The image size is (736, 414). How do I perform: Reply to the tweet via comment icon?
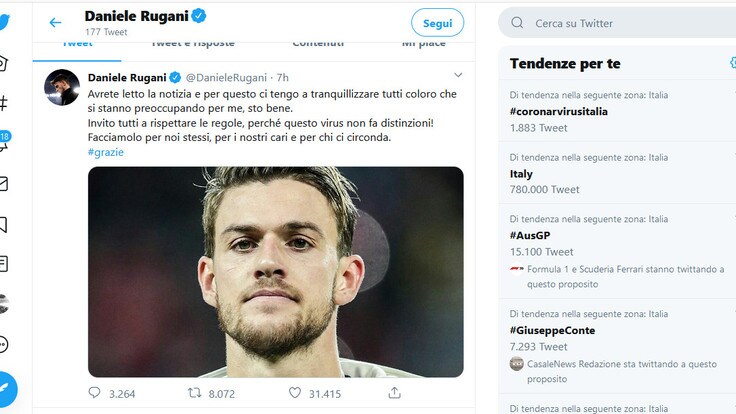[x=95, y=393]
